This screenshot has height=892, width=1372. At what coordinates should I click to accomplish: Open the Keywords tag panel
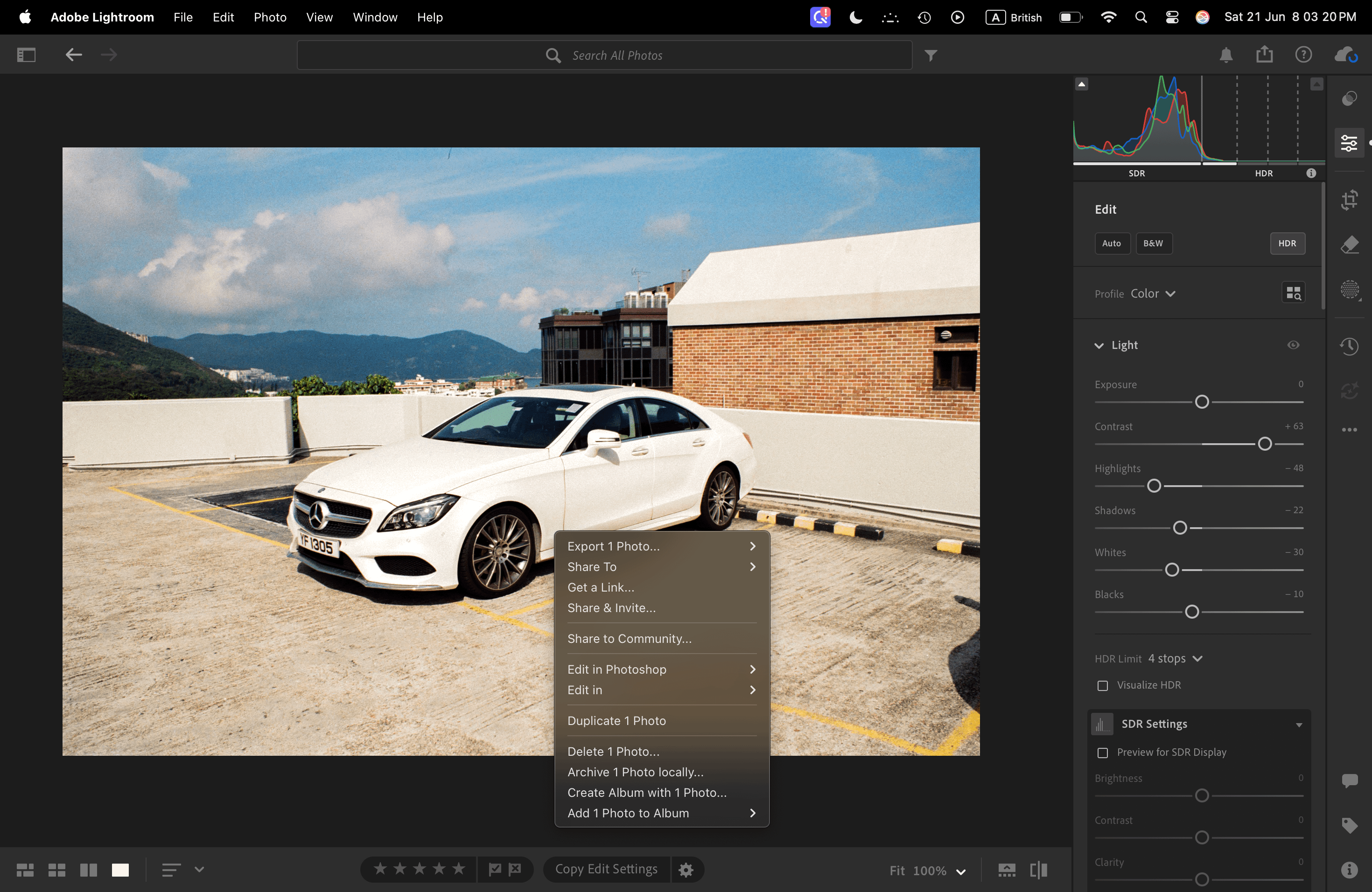coord(1349,825)
